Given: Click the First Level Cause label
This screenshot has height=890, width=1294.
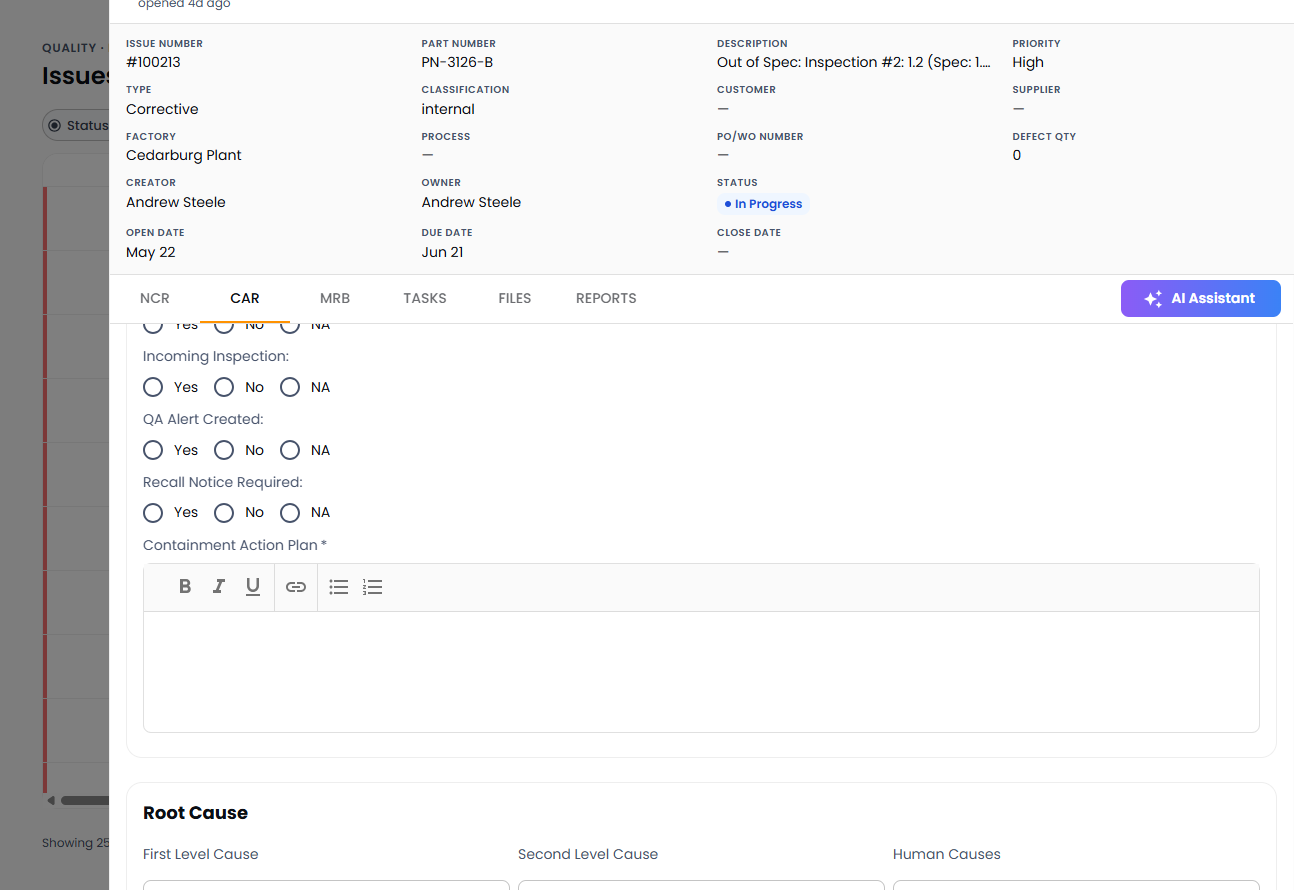Looking at the screenshot, I should click(x=201, y=854).
